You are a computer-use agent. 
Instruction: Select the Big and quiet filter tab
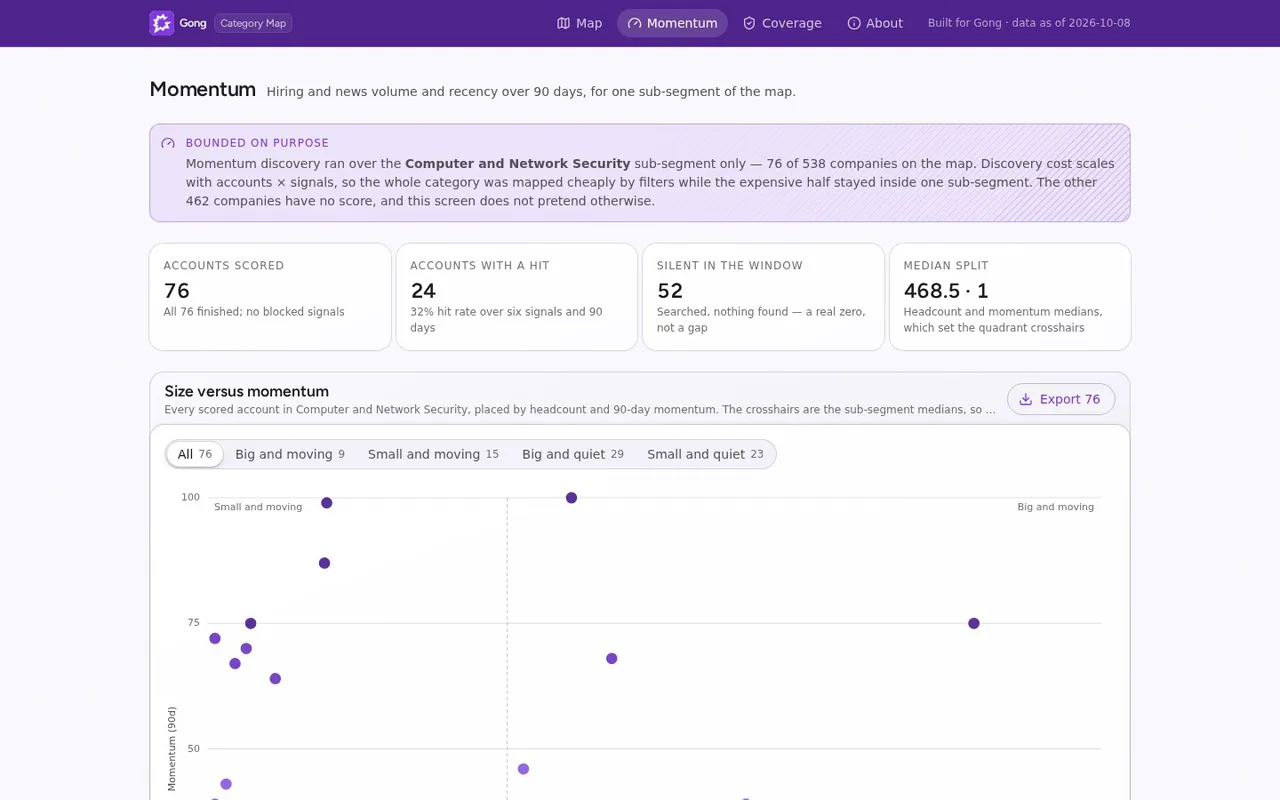(x=573, y=454)
